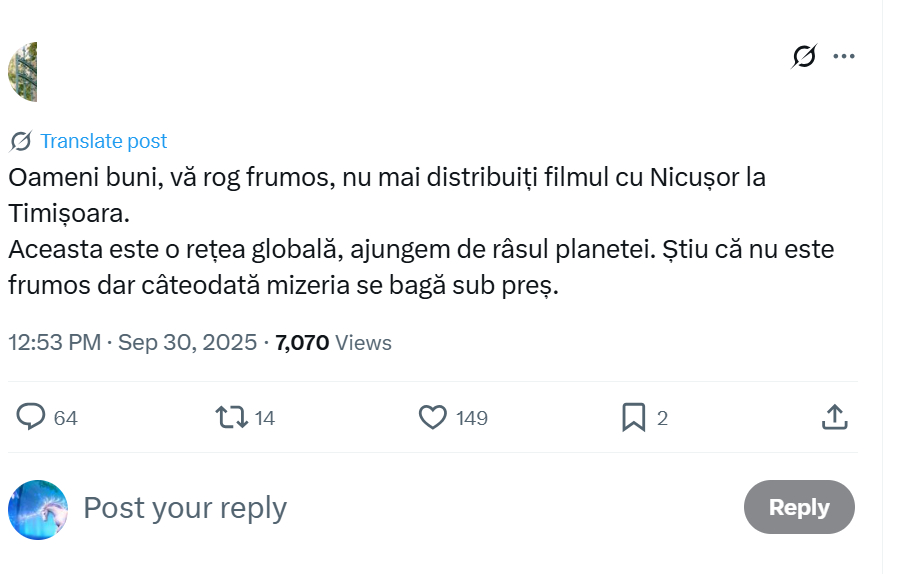Click the bookmark count of 2
This screenshot has height=574, width=913.
(662, 418)
